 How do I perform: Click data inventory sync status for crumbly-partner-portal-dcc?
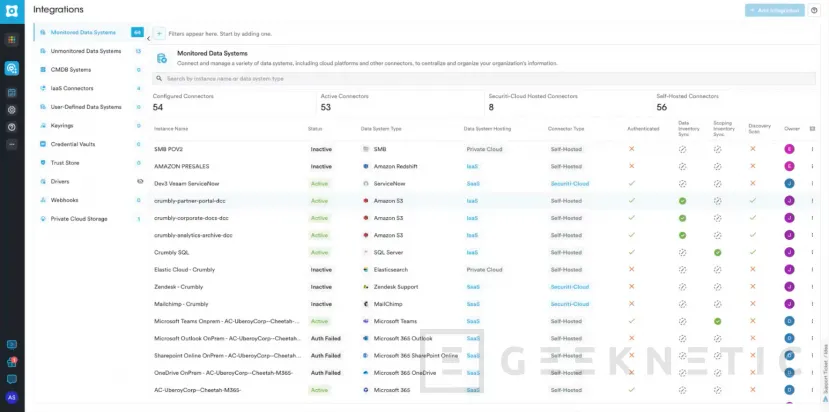coord(683,201)
